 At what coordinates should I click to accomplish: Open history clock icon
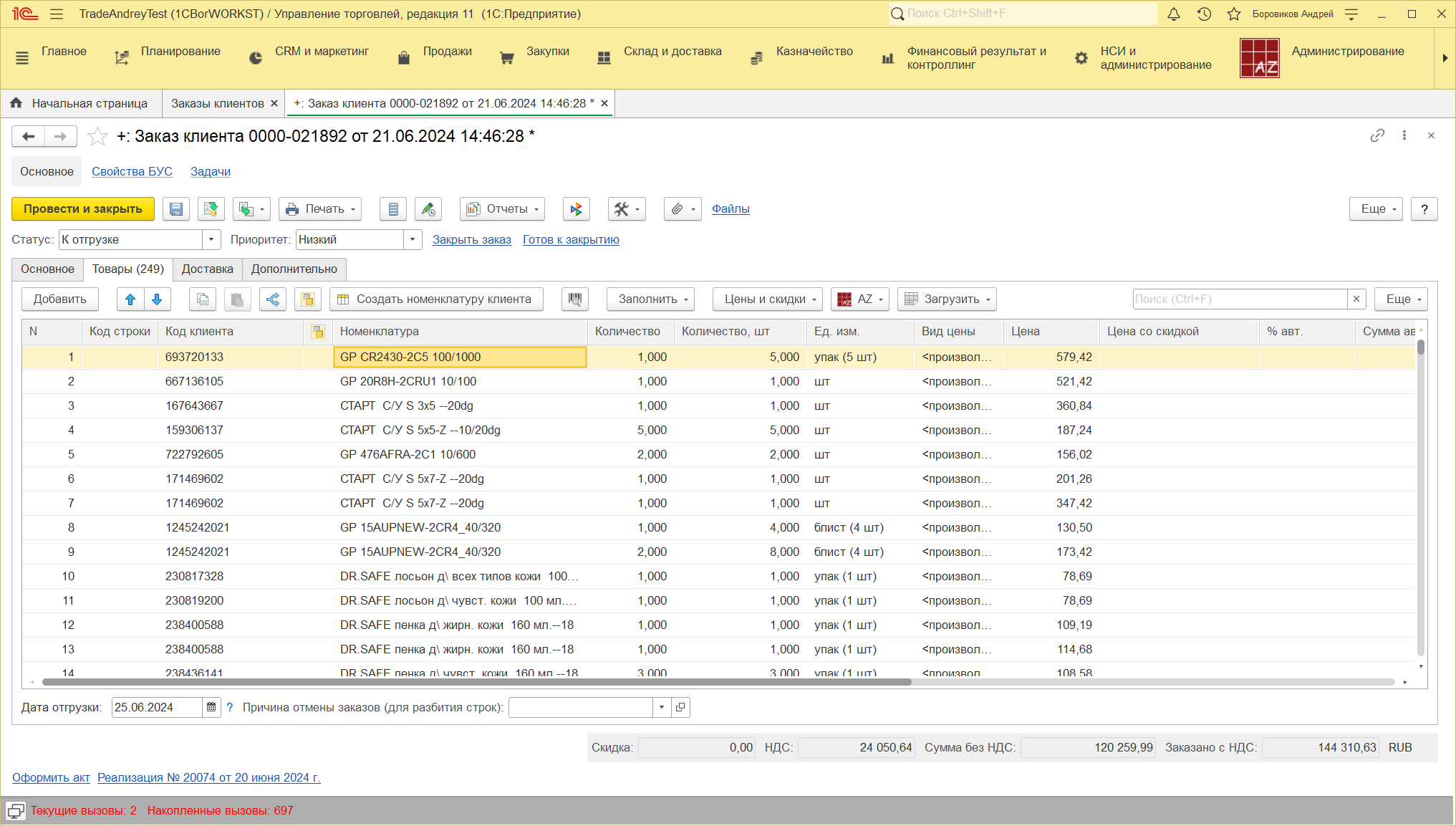pyautogui.click(x=1204, y=14)
